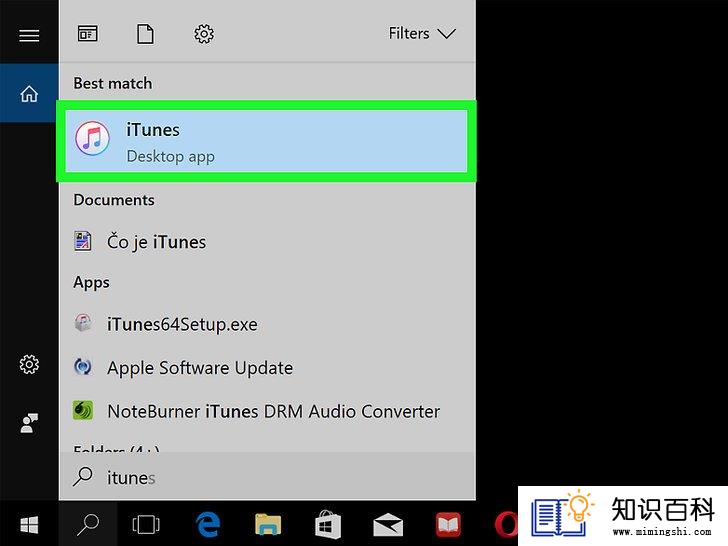The height and width of the screenshot is (546, 728).
Task: Open search settings gear in left sidebar
Action: 29,364
